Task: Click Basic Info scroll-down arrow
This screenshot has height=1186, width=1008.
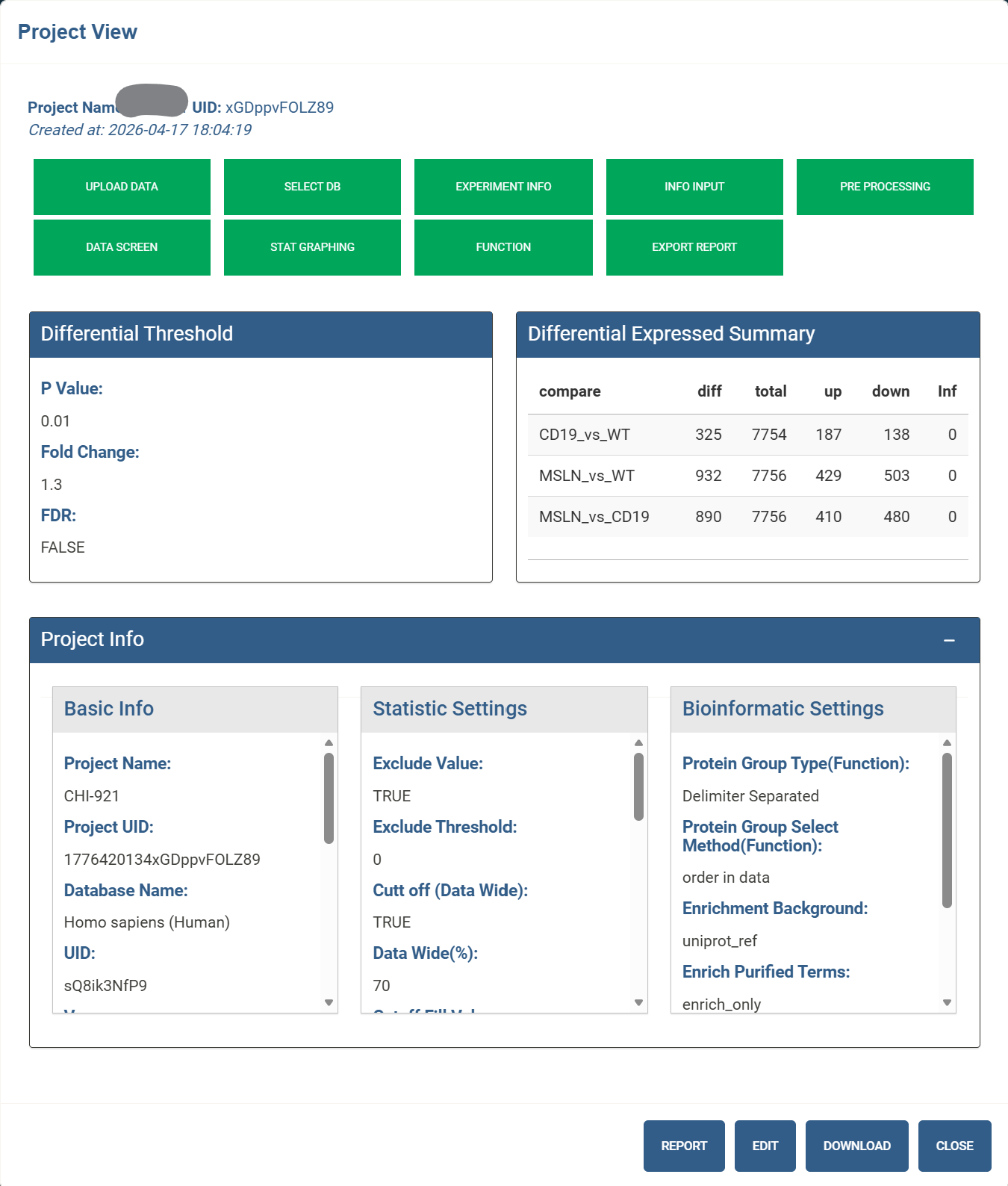Action: click(329, 1002)
